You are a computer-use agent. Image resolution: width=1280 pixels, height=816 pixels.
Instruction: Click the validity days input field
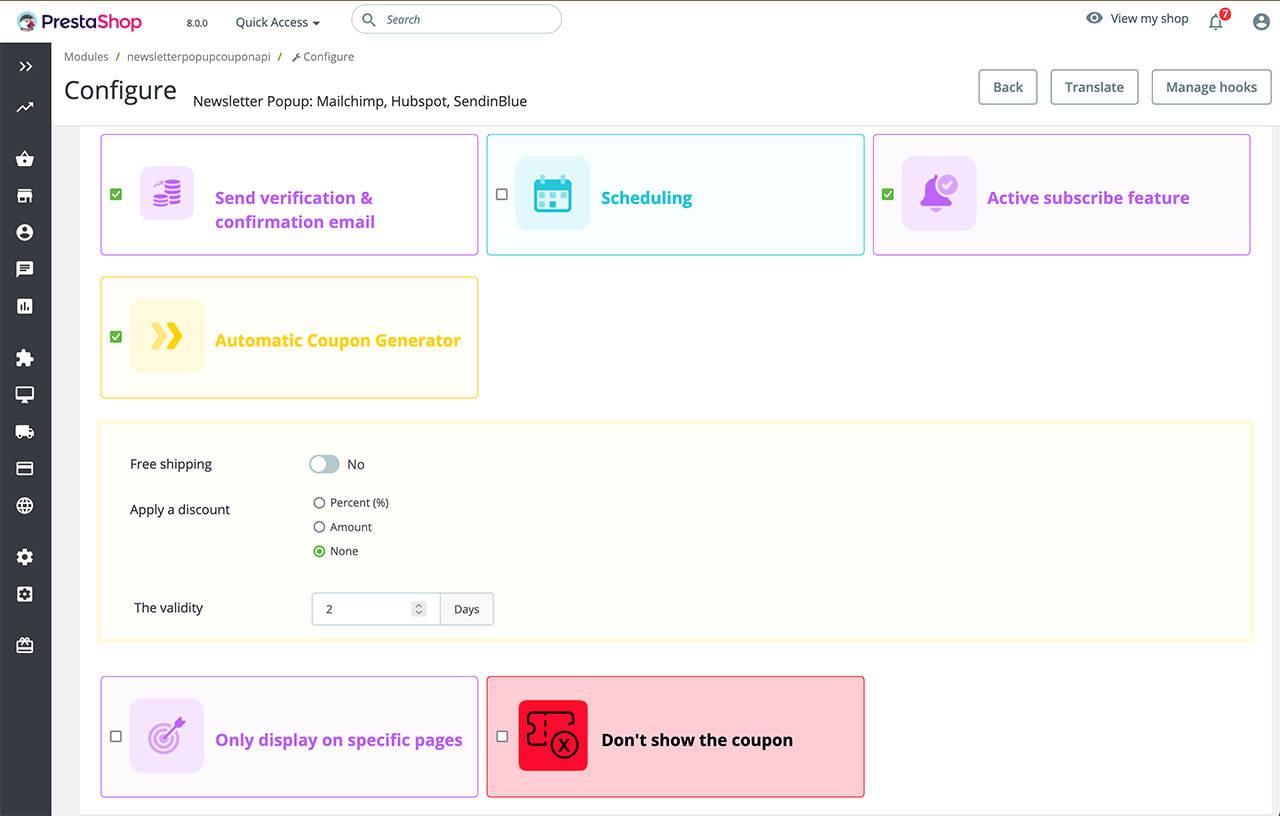click(x=376, y=609)
